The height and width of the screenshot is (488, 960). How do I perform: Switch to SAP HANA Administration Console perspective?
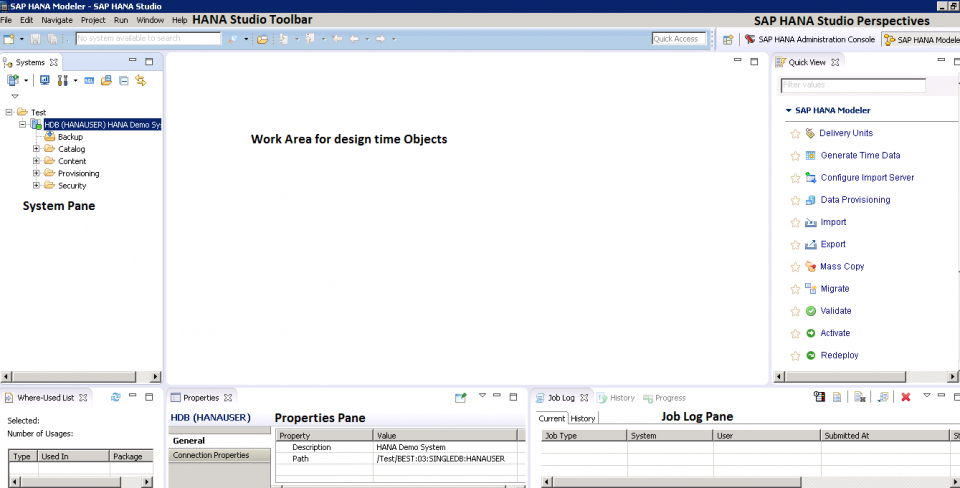pyautogui.click(x=816, y=40)
